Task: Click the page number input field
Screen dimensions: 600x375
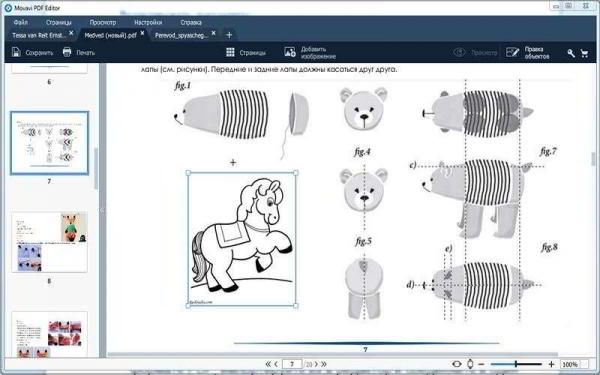Action: (x=292, y=364)
